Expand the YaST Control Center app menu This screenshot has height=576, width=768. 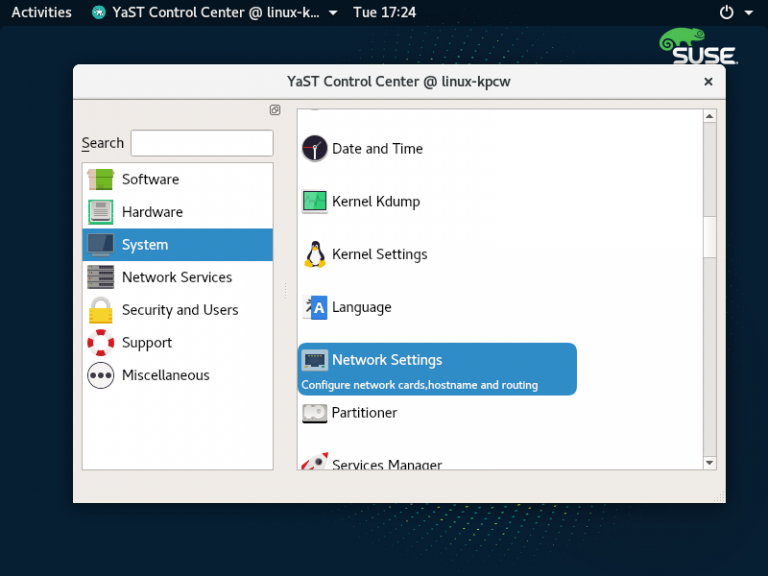[215, 12]
